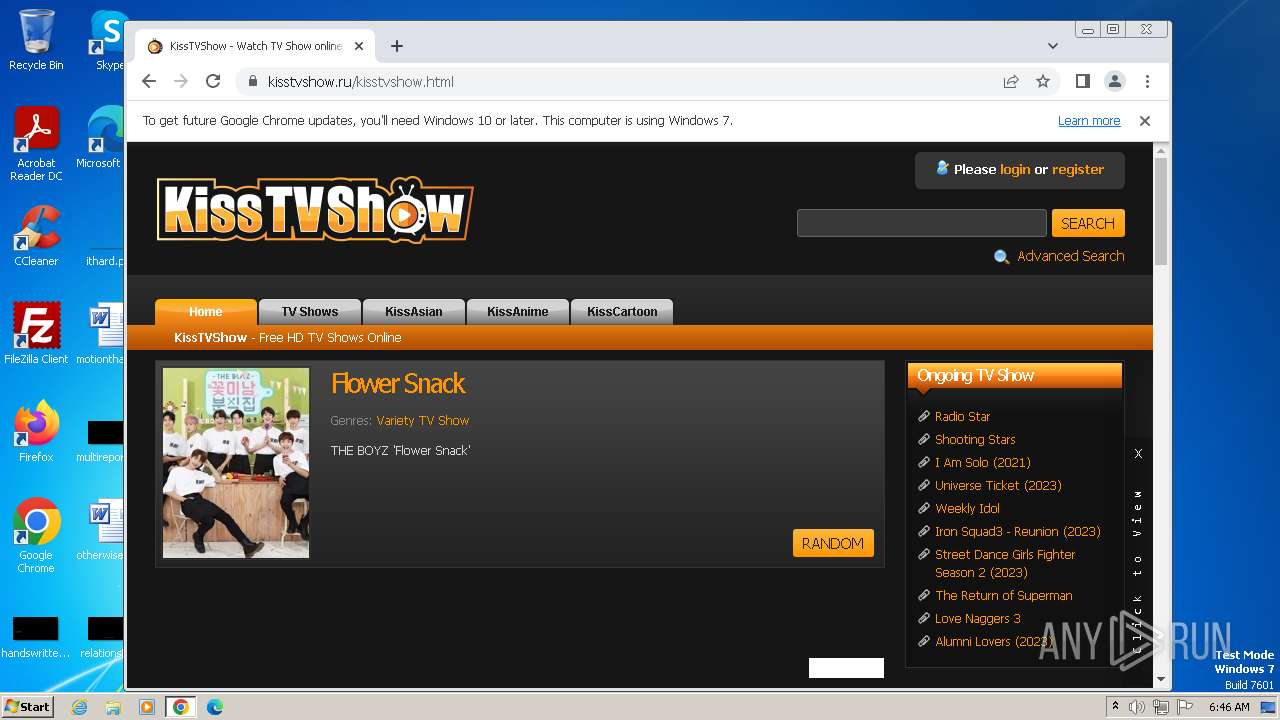The image size is (1280, 720).
Task: Select the Home tab
Action: click(x=206, y=311)
